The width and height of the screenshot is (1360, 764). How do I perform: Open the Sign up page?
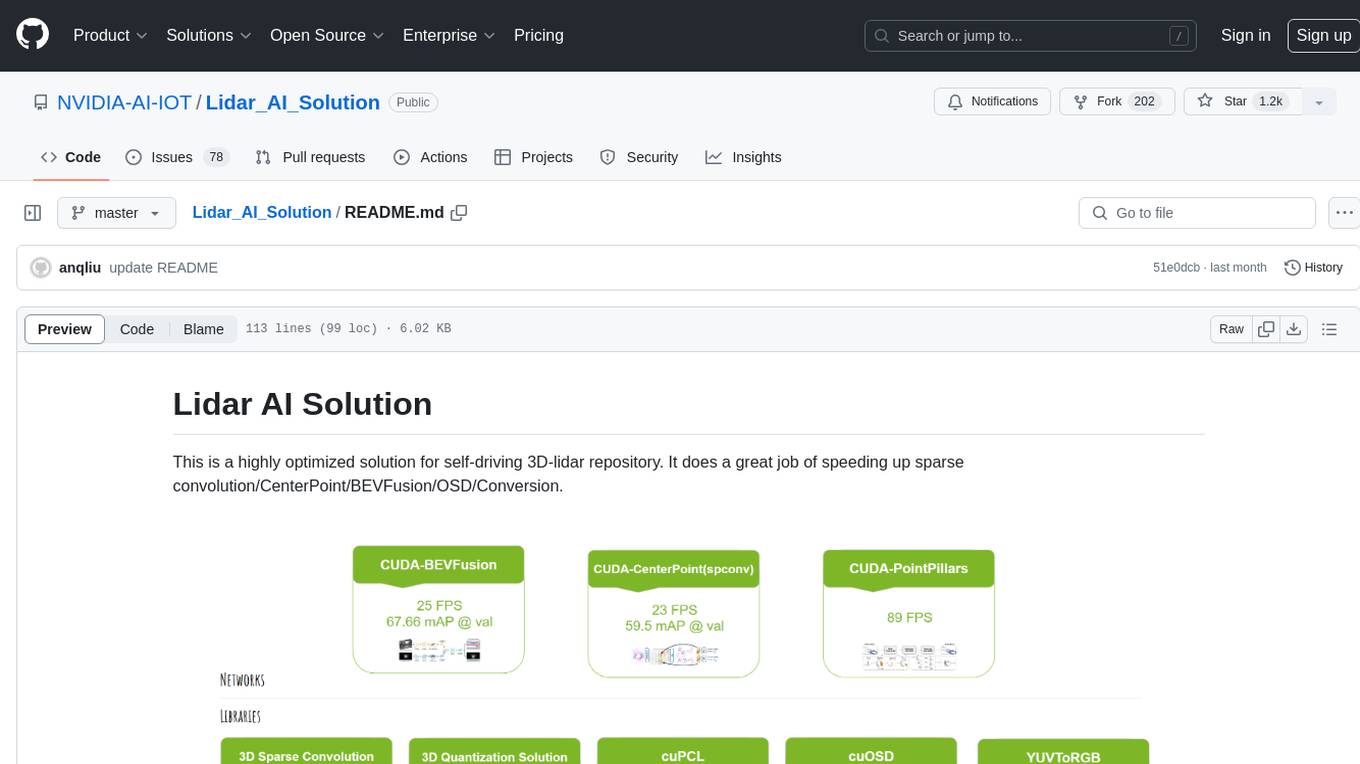tap(1323, 35)
